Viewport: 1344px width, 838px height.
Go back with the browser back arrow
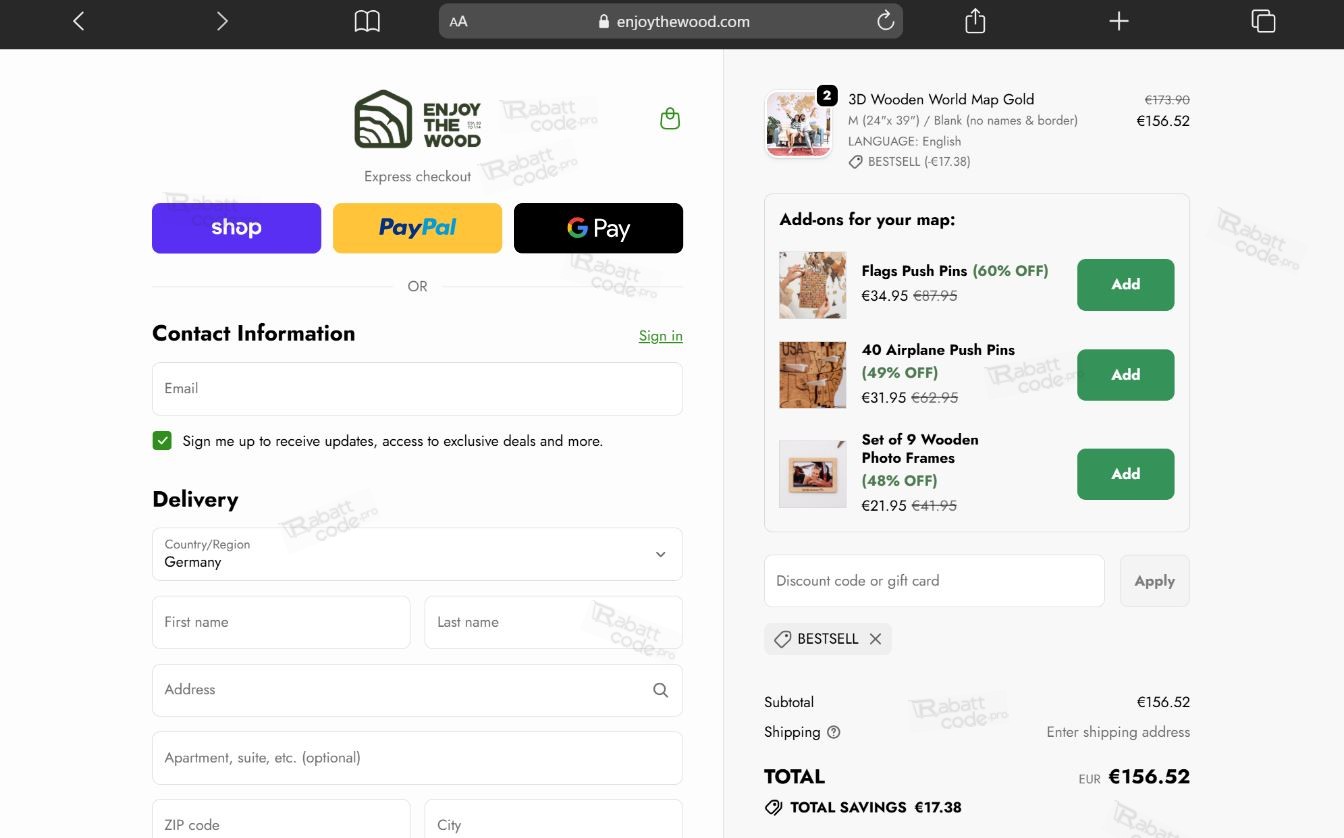(79, 21)
